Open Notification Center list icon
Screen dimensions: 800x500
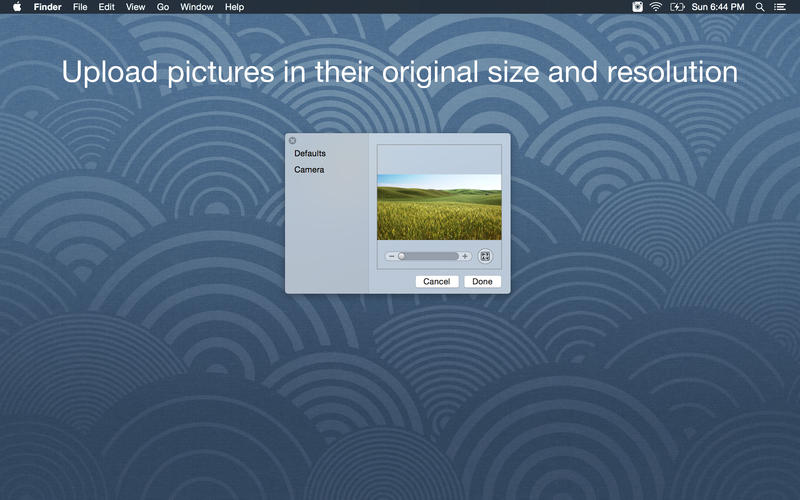pyautogui.click(x=780, y=7)
